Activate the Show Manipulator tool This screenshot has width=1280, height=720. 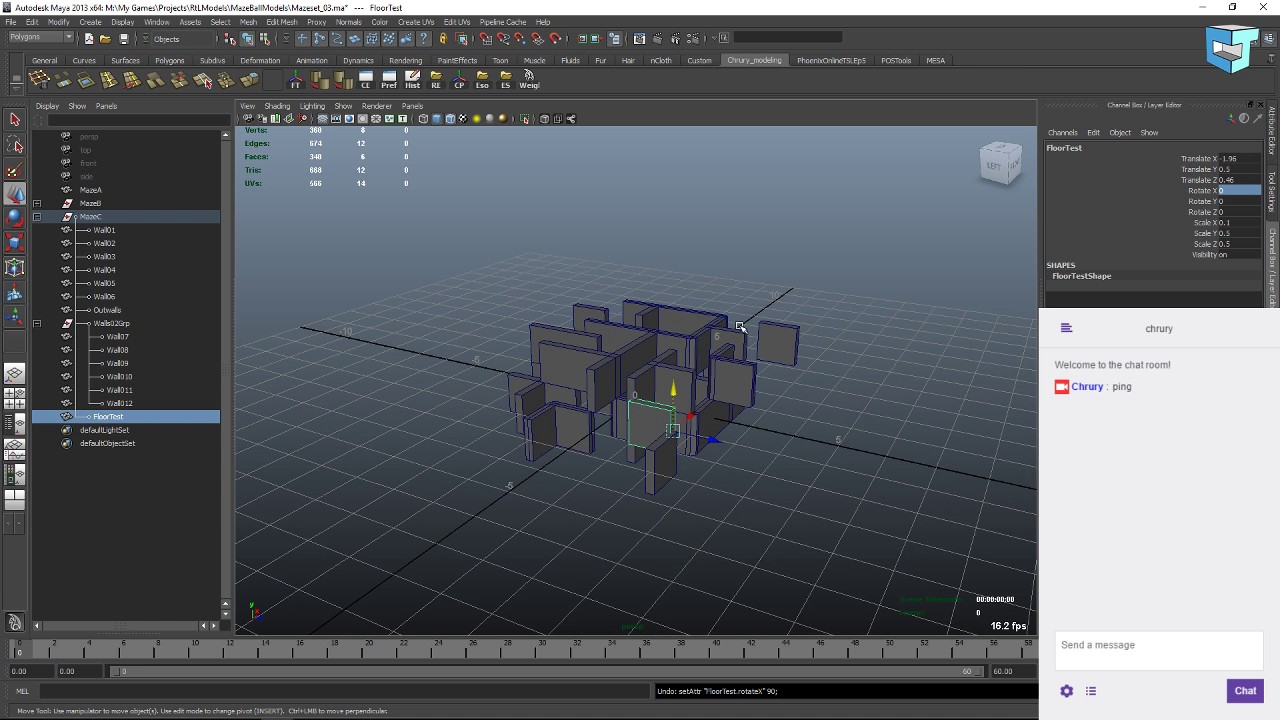(x=14, y=316)
